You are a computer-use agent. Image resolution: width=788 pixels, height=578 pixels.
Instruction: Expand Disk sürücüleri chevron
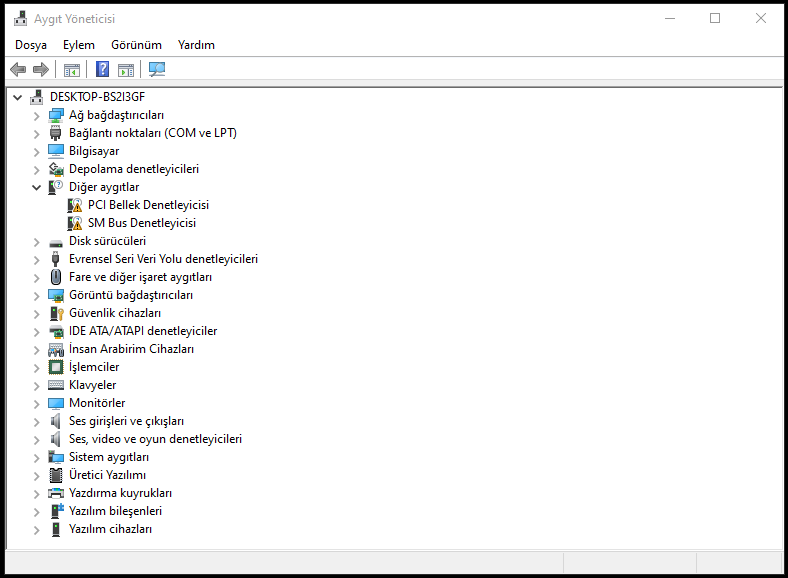coord(36,242)
